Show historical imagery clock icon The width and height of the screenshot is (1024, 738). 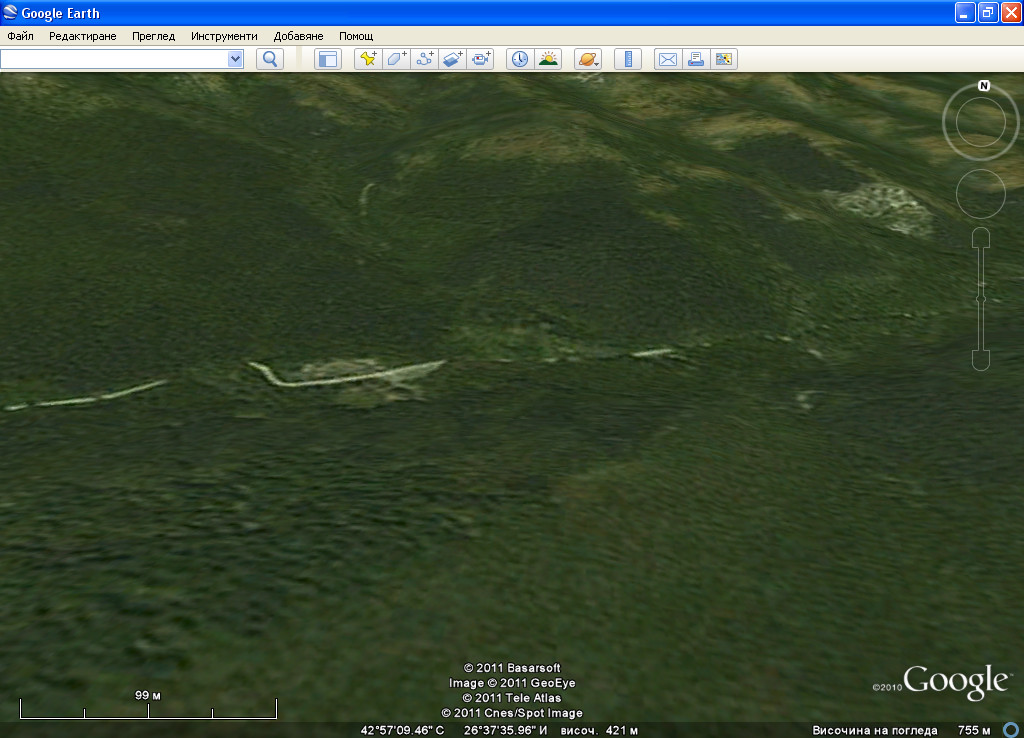(x=520, y=59)
